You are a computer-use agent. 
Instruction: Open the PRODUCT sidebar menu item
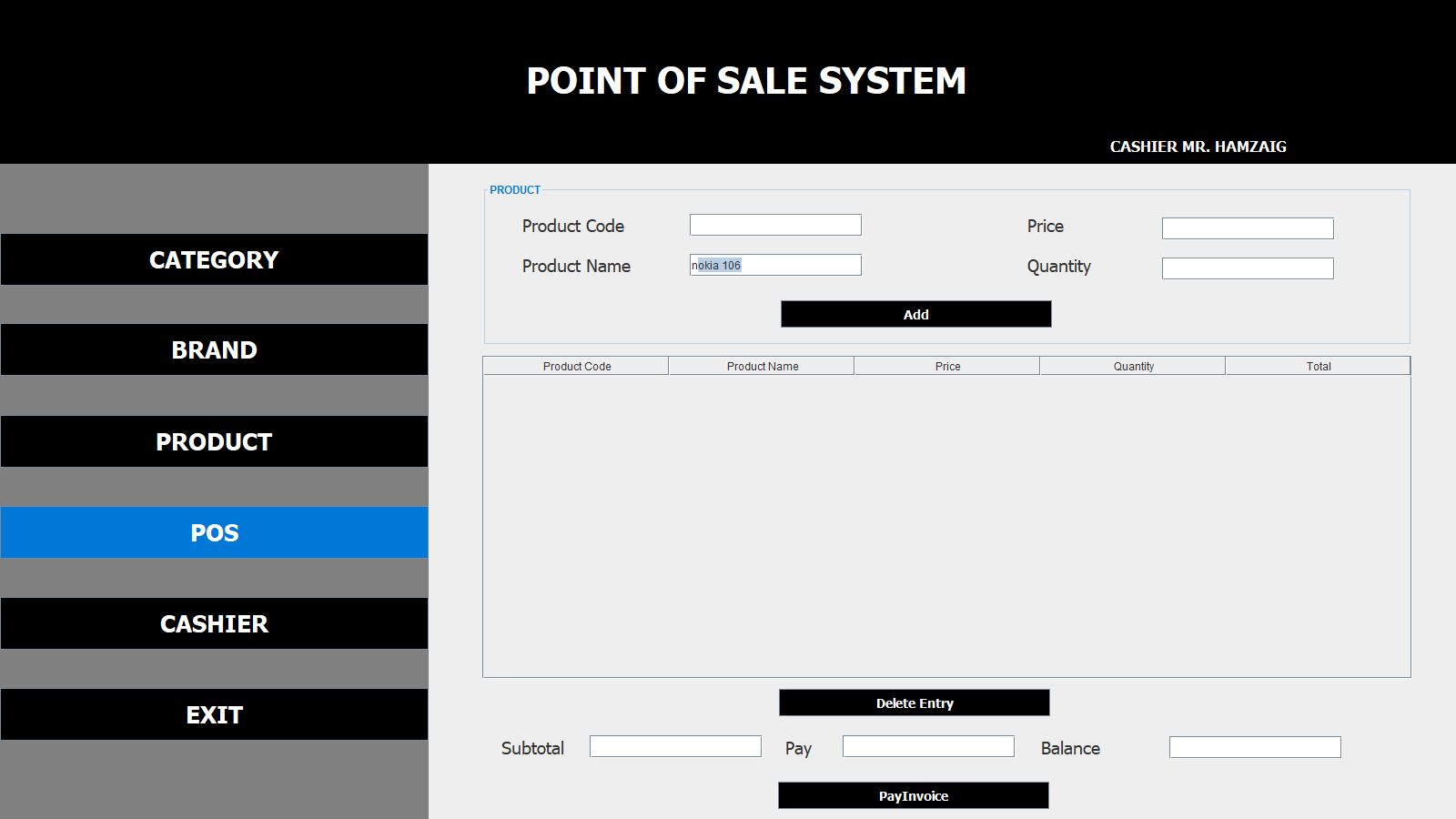click(214, 441)
